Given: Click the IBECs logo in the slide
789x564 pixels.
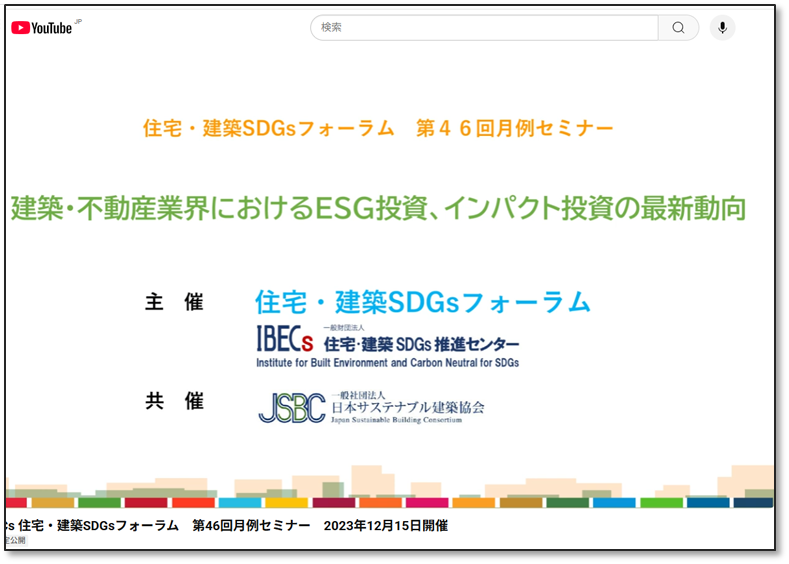Looking at the screenshot, I should (x=285, y=340).
